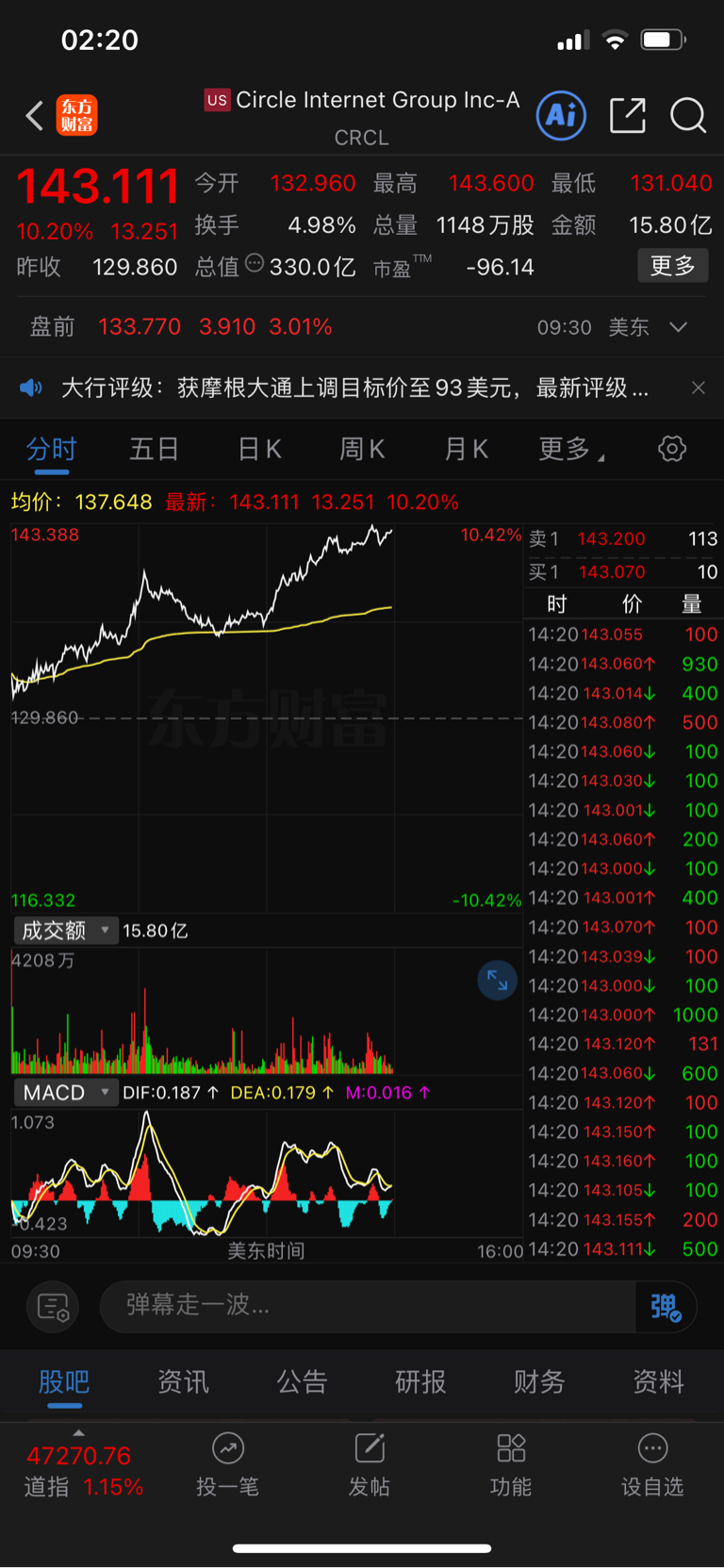
Task: Tap the Circle Internet Group Inc-A title
Action: pos(377,100)
